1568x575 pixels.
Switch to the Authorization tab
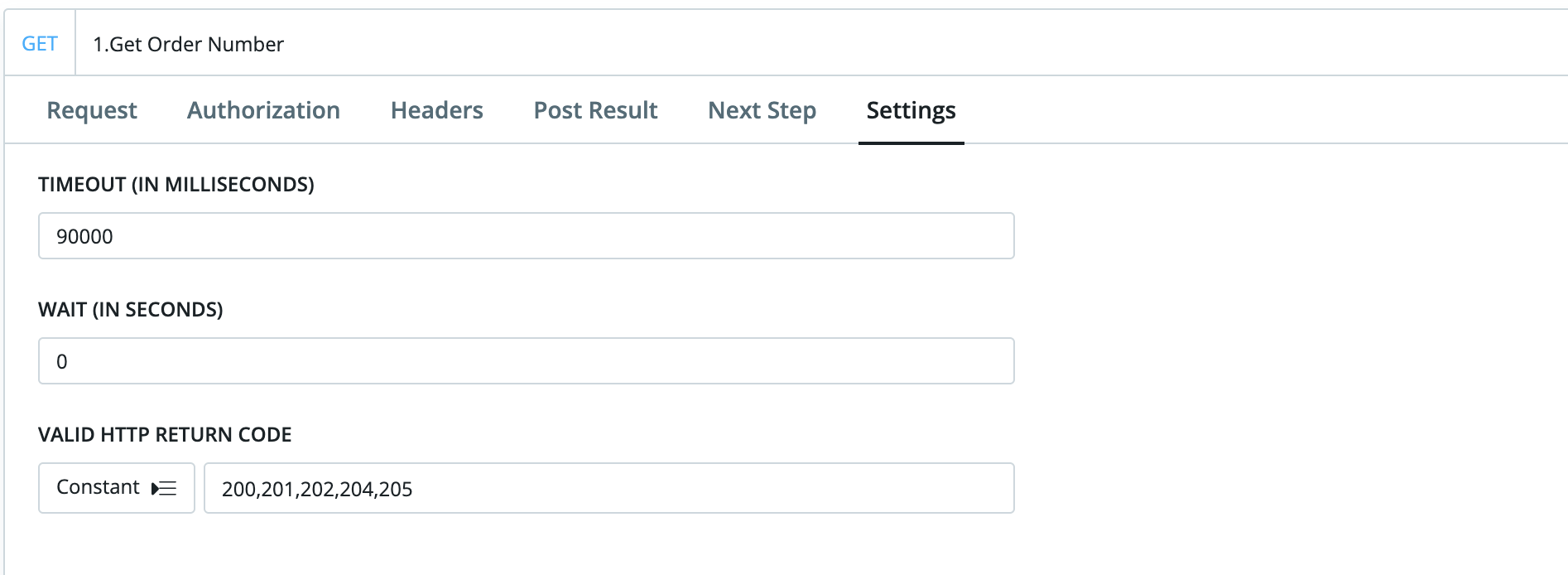pyautogui.click(x=263, y=110)
